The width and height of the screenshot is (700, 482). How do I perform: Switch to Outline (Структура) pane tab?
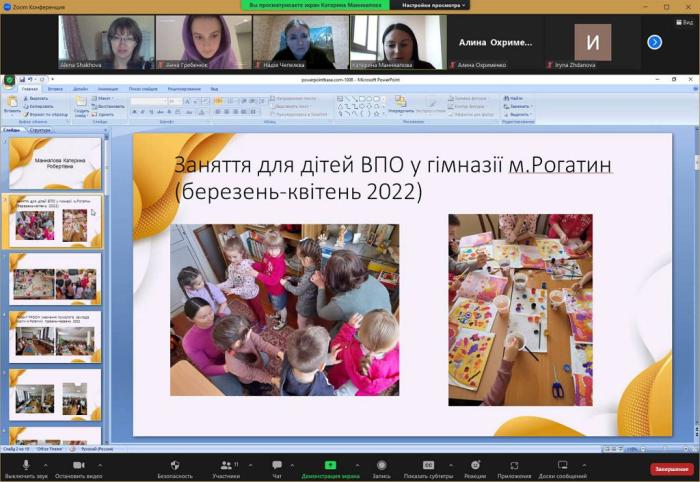click(x=40, y=130)
